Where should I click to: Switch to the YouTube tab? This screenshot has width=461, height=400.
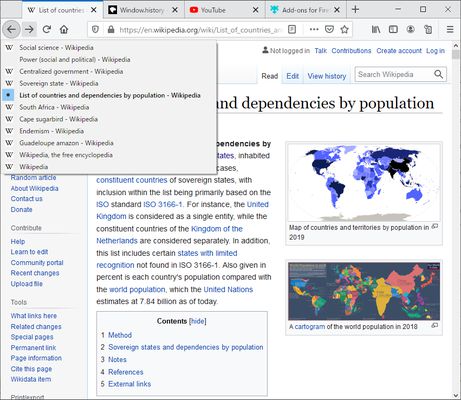point(224,10)
